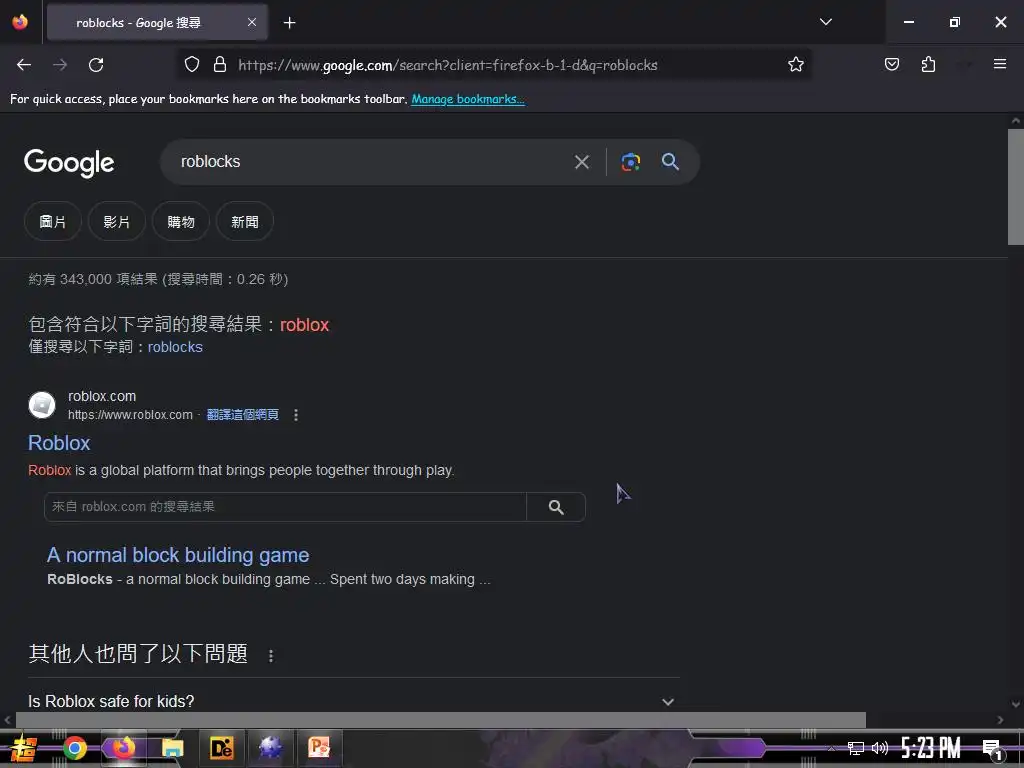
Task: Open options beside 其他人也問了以下問題
Action: [271, 655]
